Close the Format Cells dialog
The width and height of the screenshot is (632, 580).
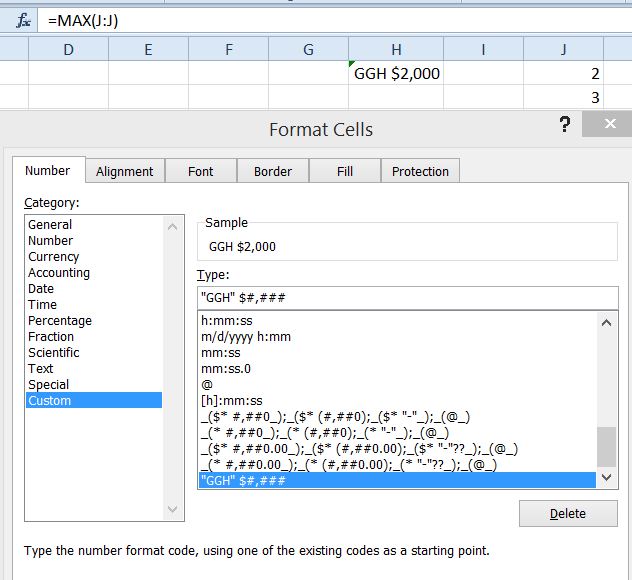tap(606, 124)
